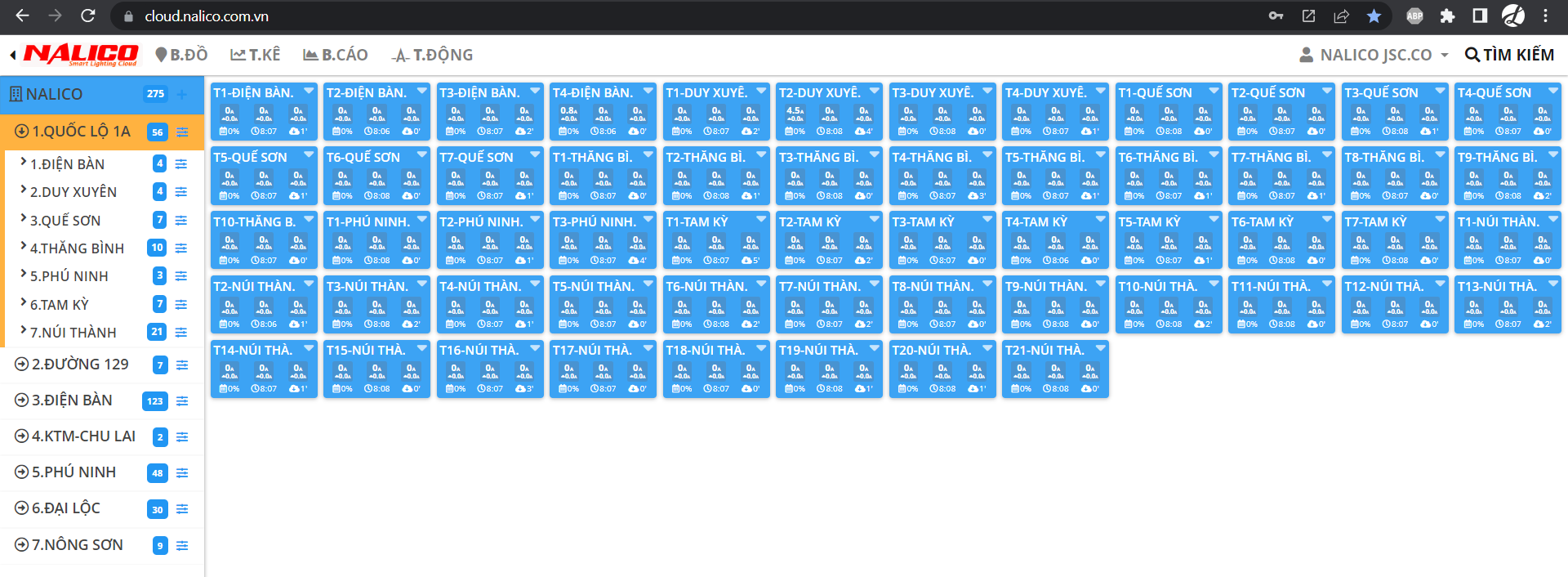Click the plus icon next to NALICO 275
Image resolution: width=1568 pixels, height=577 pixels.
(182, 94)
